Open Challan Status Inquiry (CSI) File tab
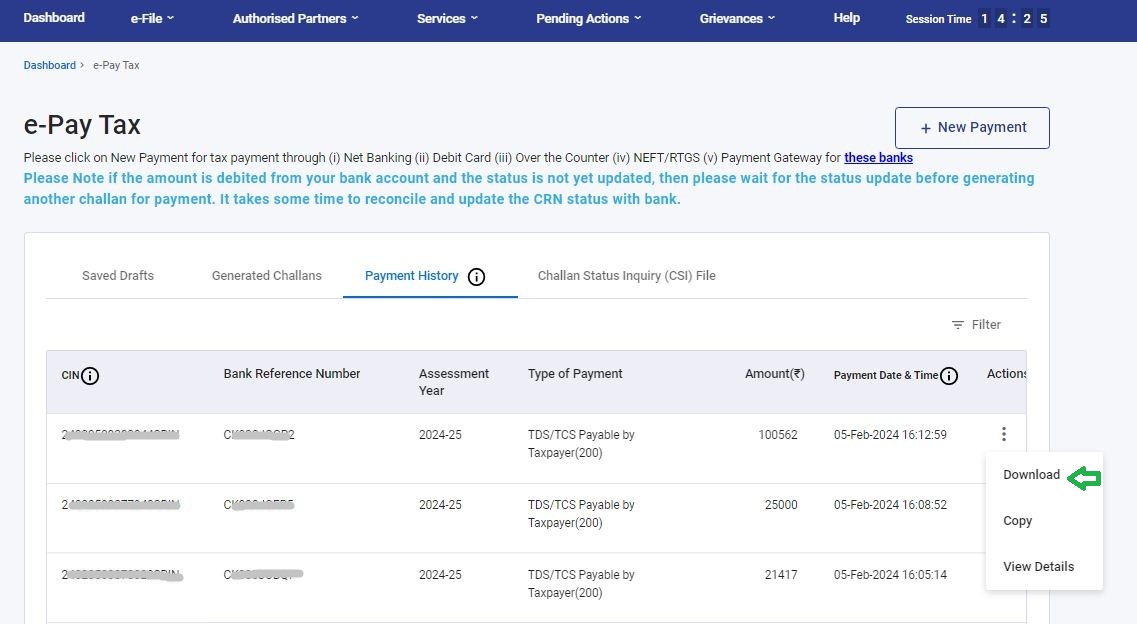Screen dimensions: 1137x624 [626, 276]
